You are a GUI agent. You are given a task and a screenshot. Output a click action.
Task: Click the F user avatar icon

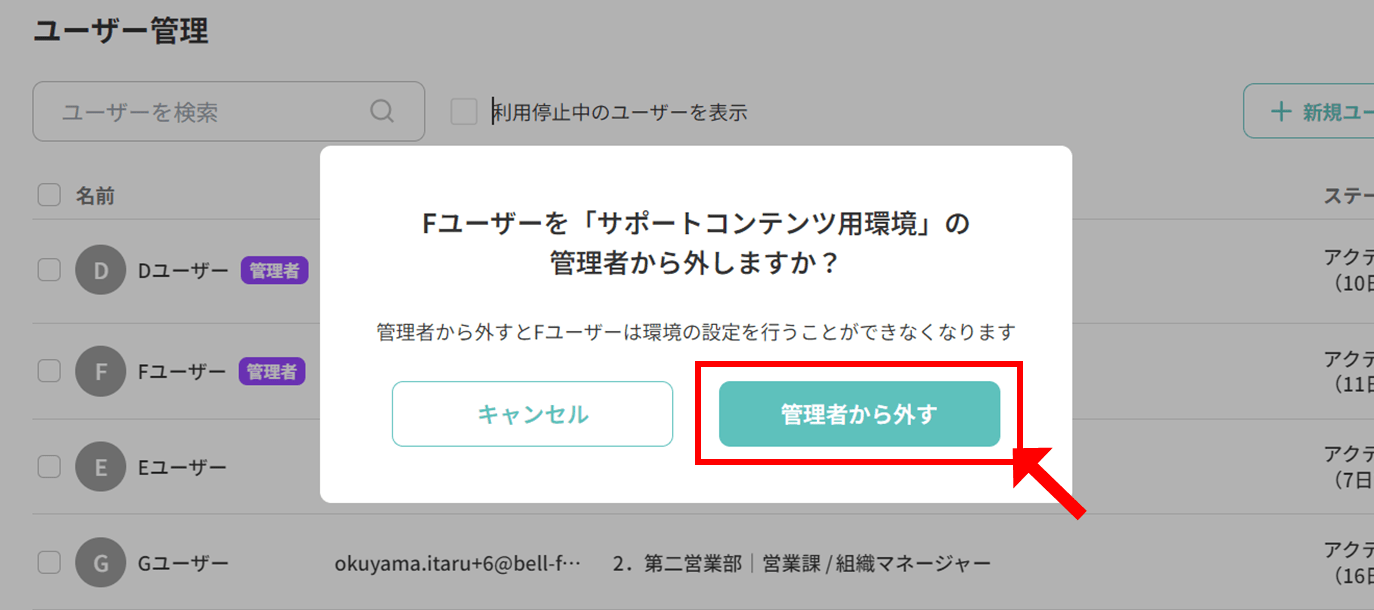point(101,372)
